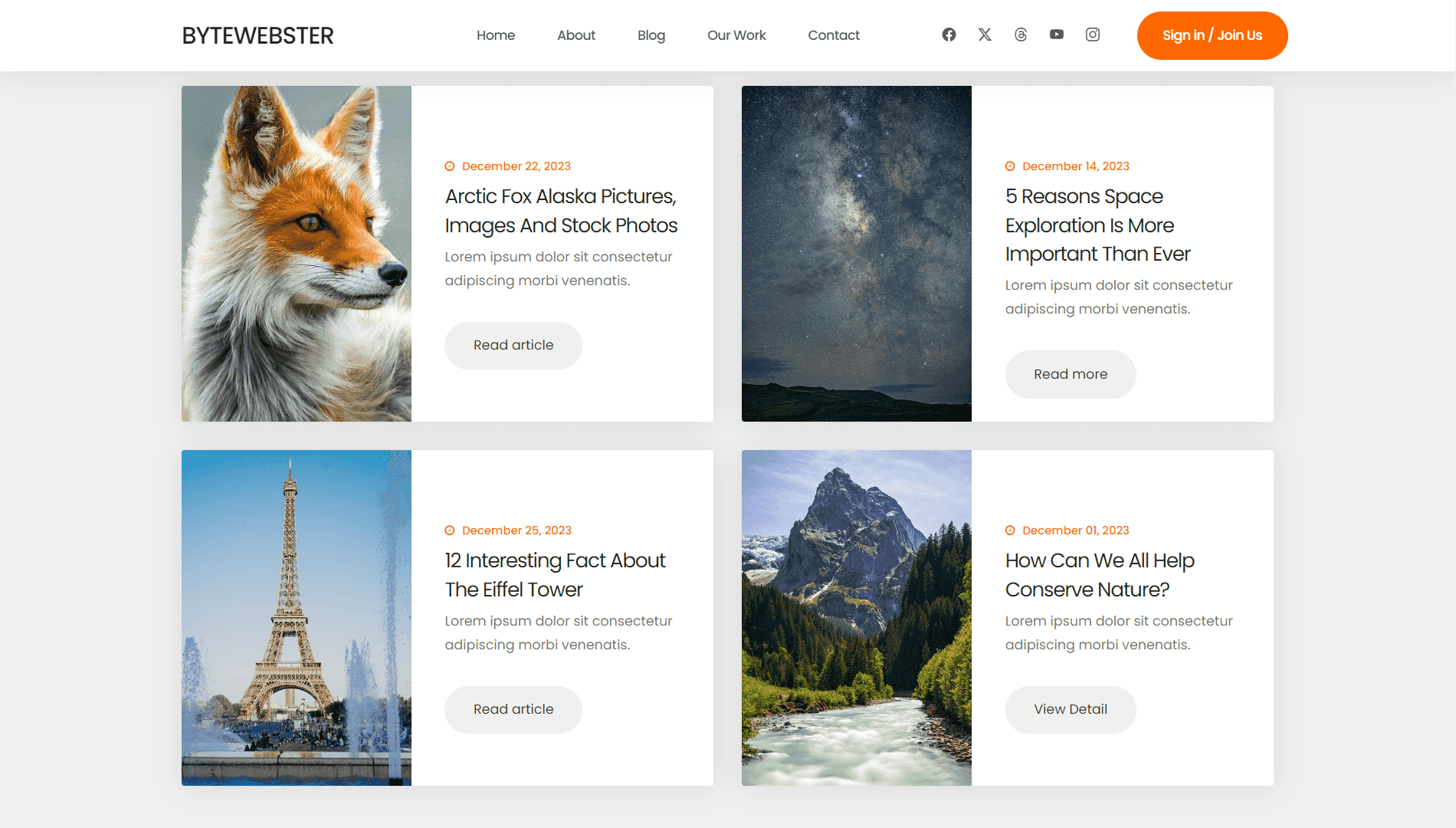The width and height of the screenshot is (1456, 828).
Task: Click the December 25, 2023 date
Action: pyautogui.click(x=516, y=531)
